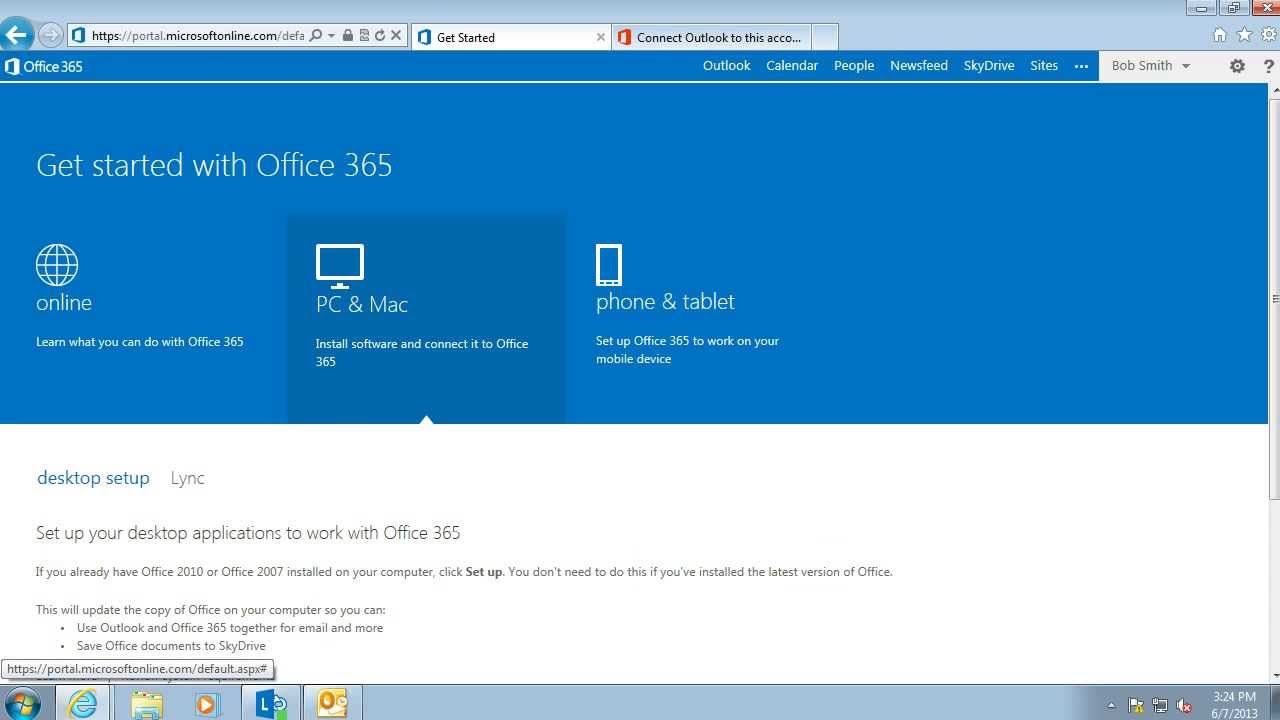Open Lync from the taskbar
Image resolution: width=1280 pixels, height=720 pixels.
click(x=270, y=703)
